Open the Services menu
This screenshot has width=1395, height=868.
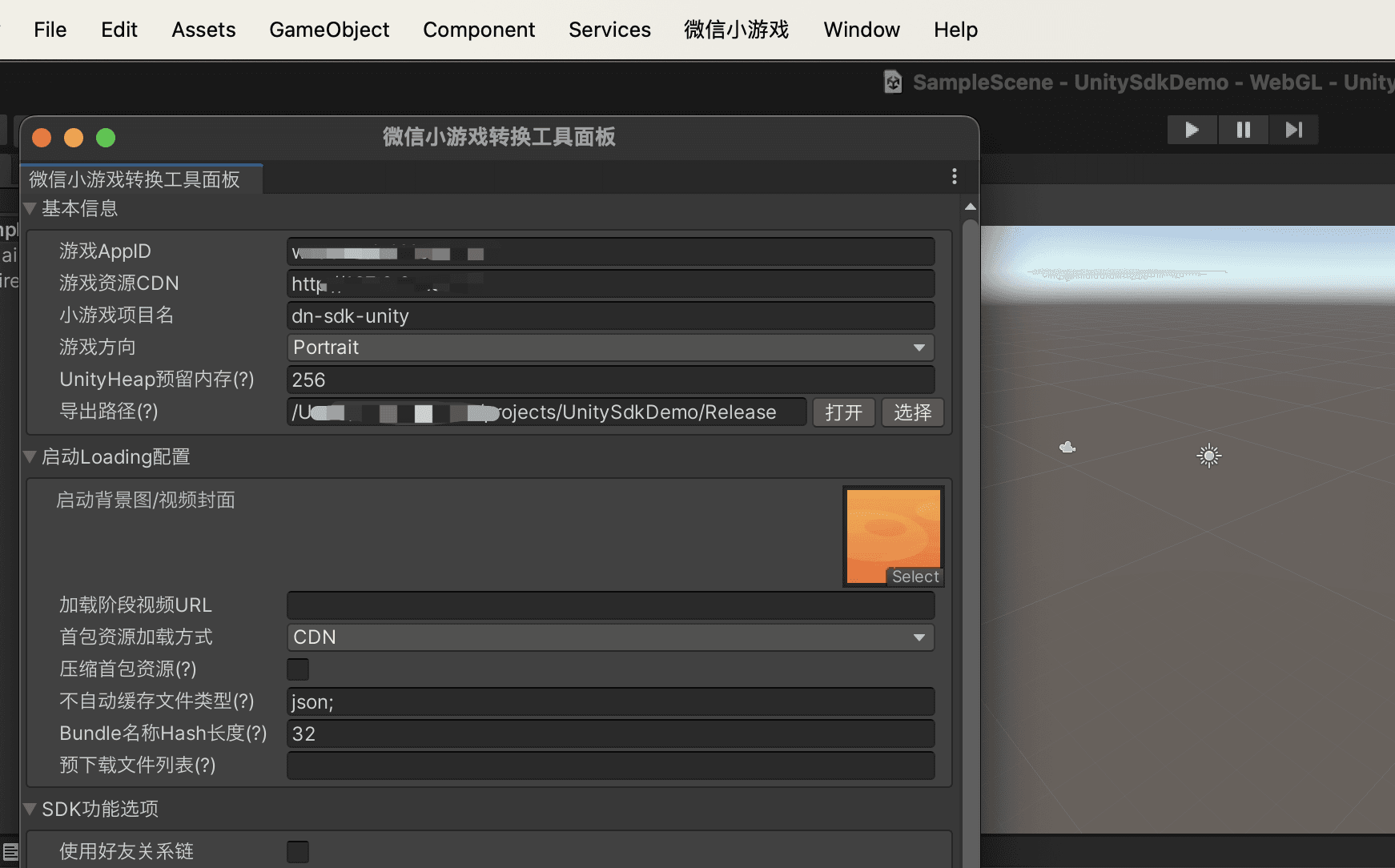[x=609, y=30]
